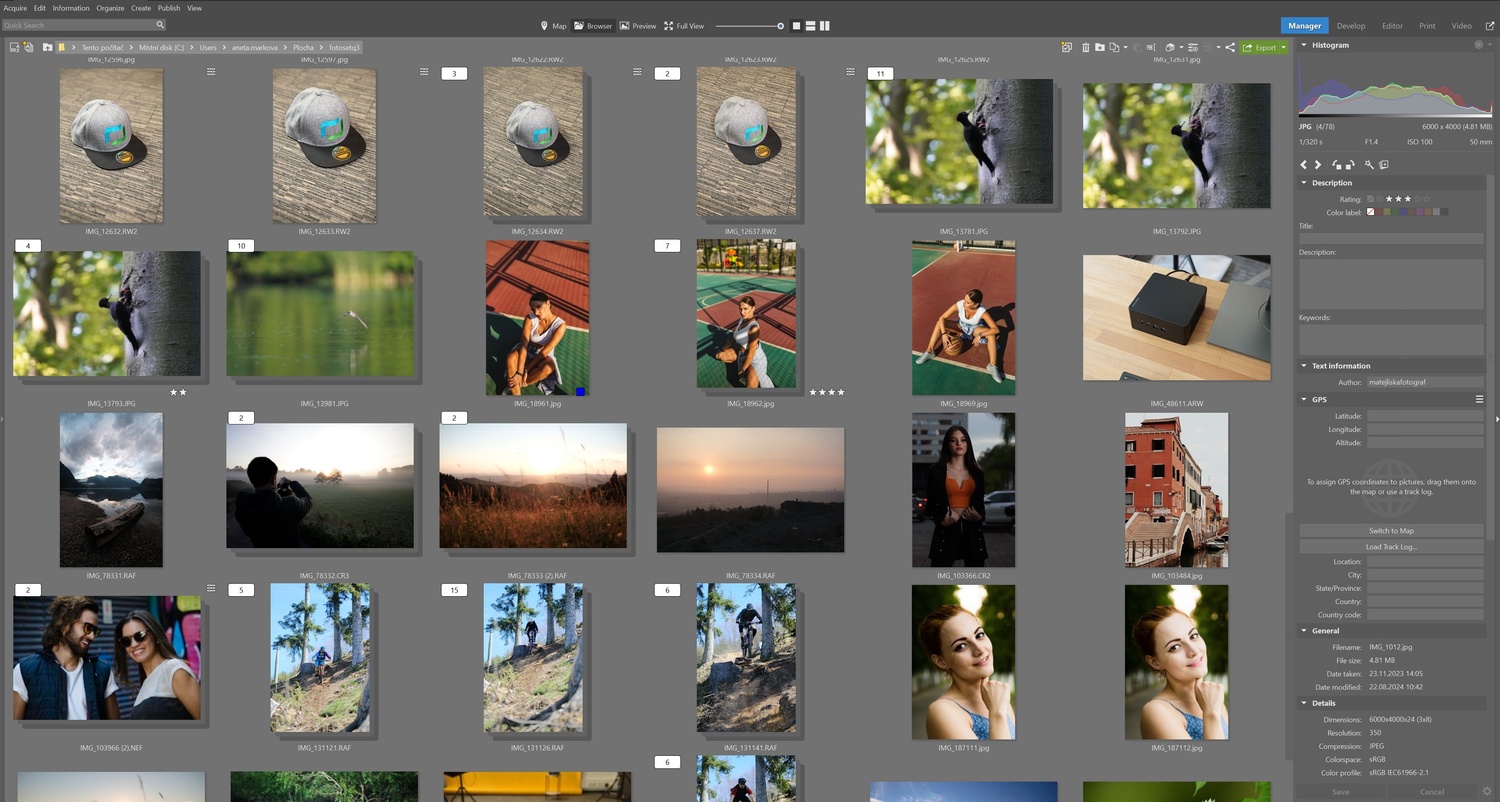Go to next image arrow in side panel

[x=1318, y=165]
